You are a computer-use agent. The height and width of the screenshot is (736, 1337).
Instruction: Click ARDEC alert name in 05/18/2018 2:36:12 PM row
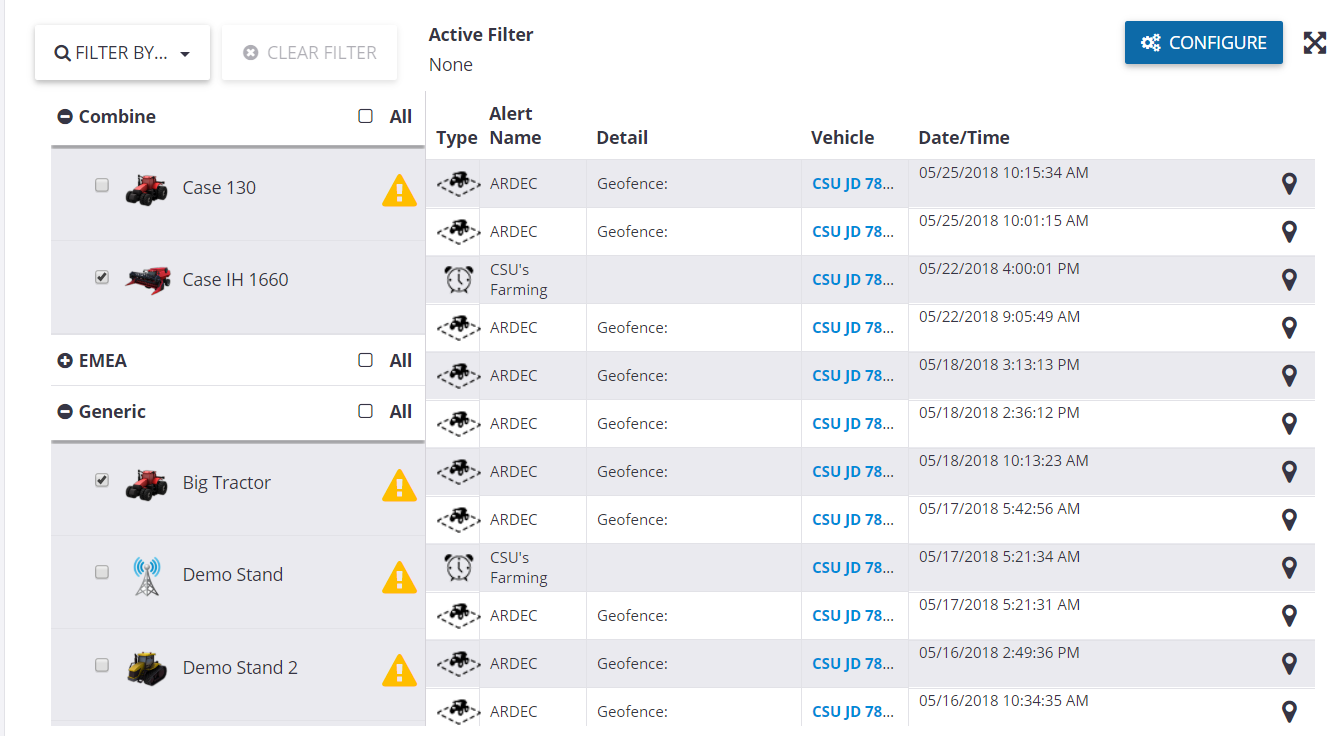tap(513, 424)
